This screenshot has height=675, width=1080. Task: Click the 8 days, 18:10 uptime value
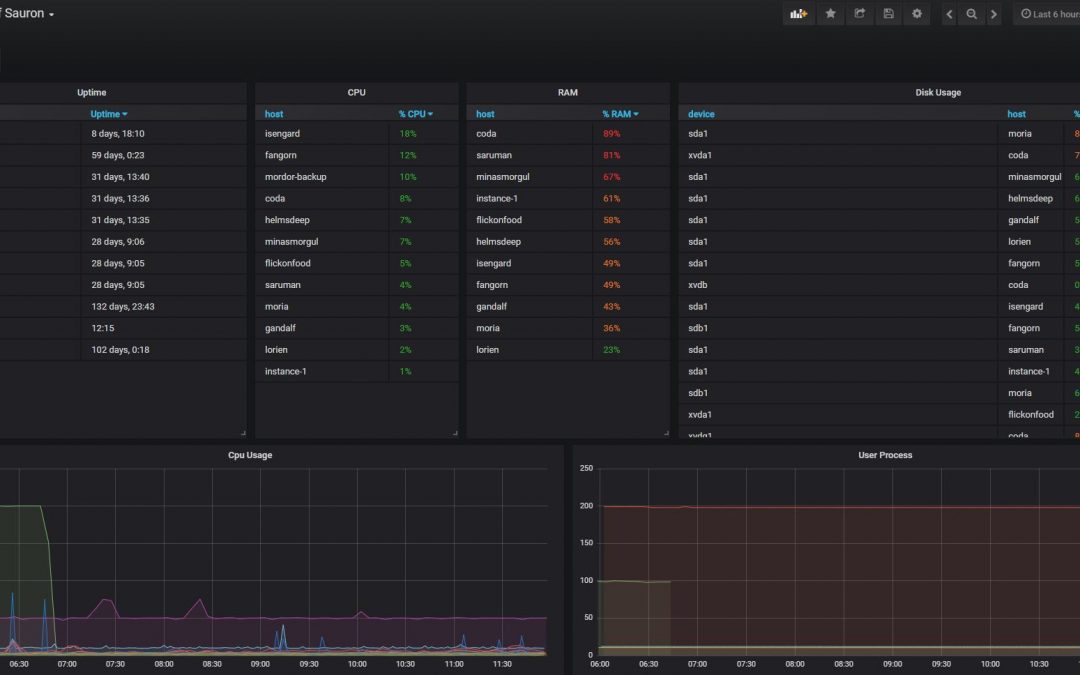pyautogui.click(x=118, y=134)
